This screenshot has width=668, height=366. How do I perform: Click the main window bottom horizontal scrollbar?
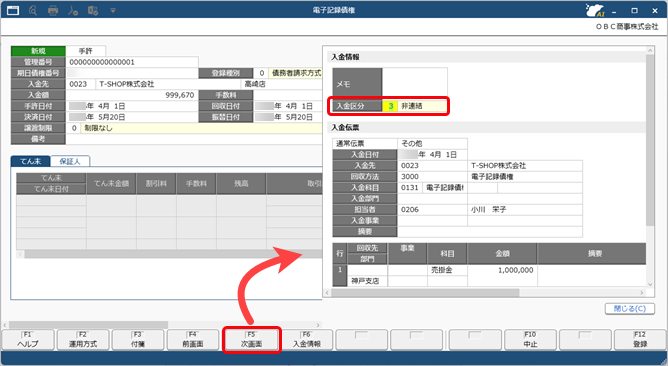89,325
